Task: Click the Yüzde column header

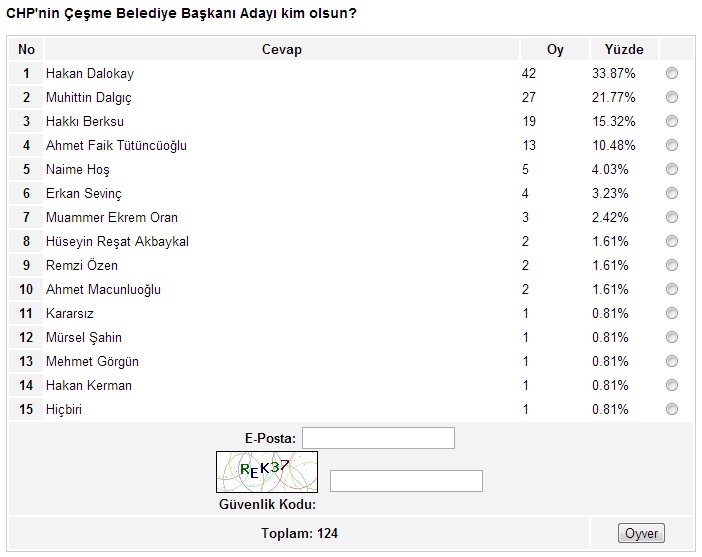Action: [624, 49]
